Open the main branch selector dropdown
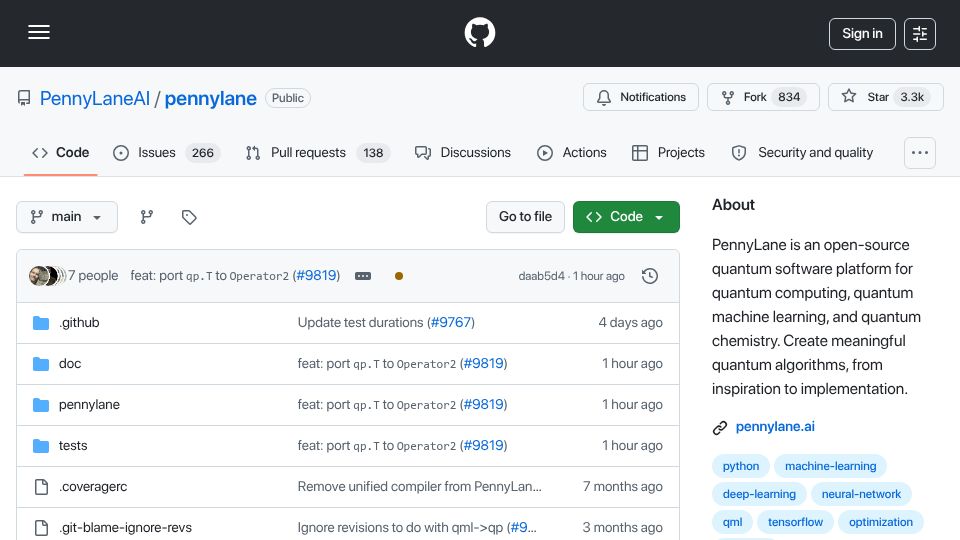Image resolution: width=960 pixels, height=540 pixels. (x=67, y=217)
